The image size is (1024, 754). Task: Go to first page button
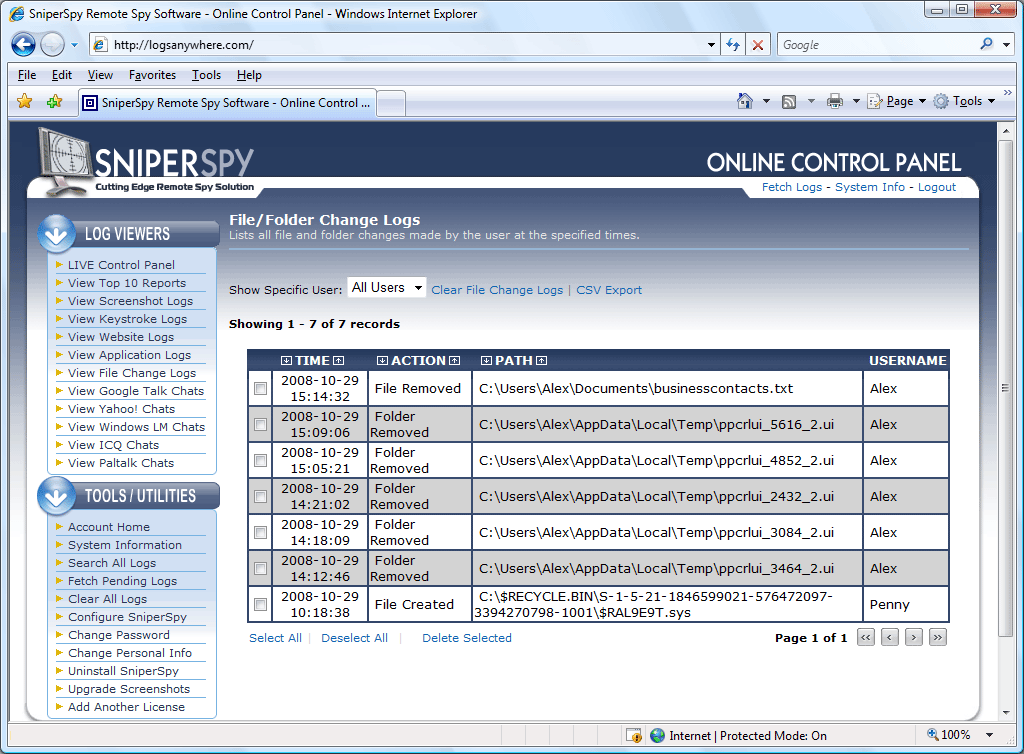(x=866, y=637)
